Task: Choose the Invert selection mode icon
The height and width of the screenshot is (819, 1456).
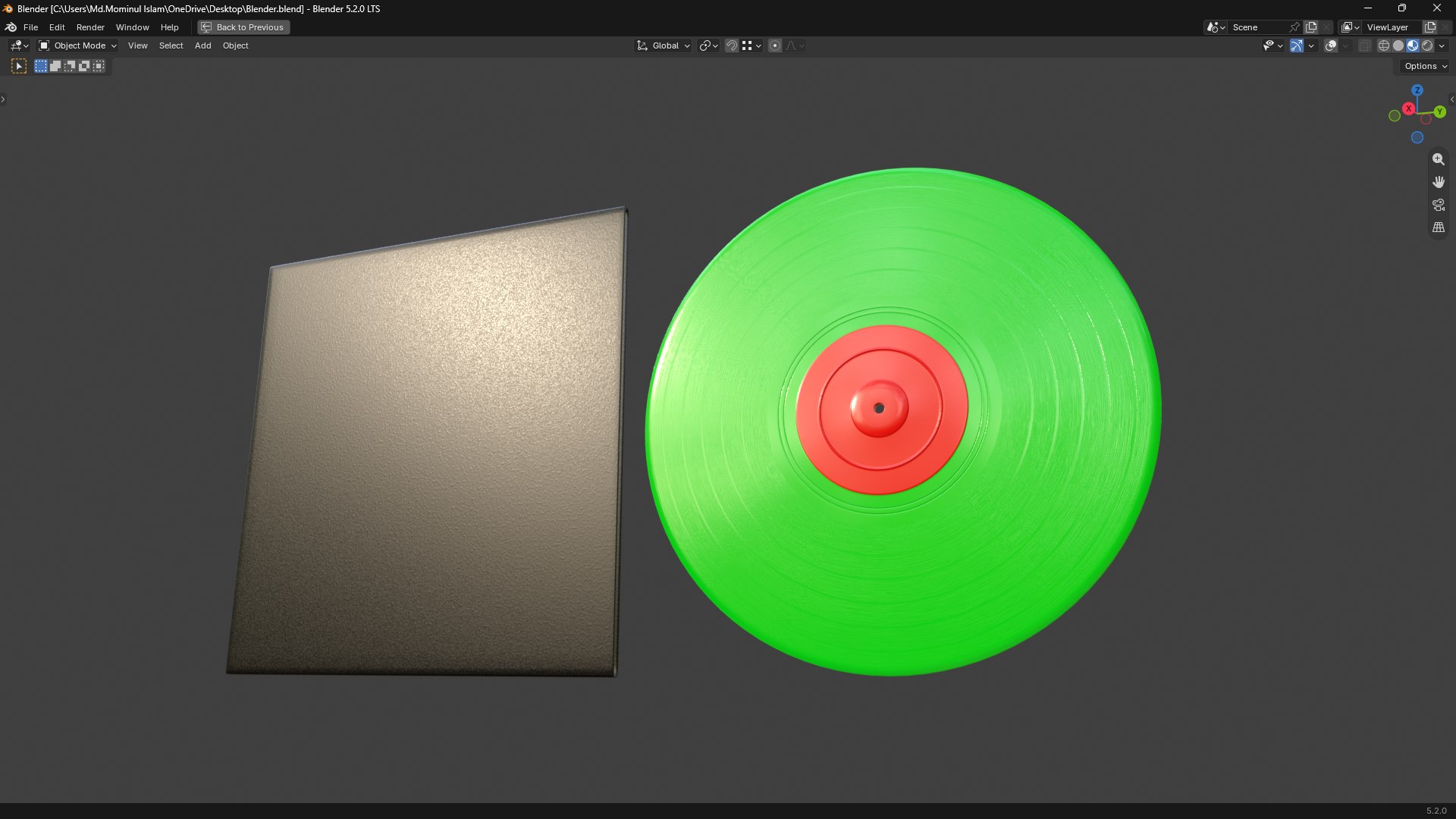Action: tap(84, 66)
